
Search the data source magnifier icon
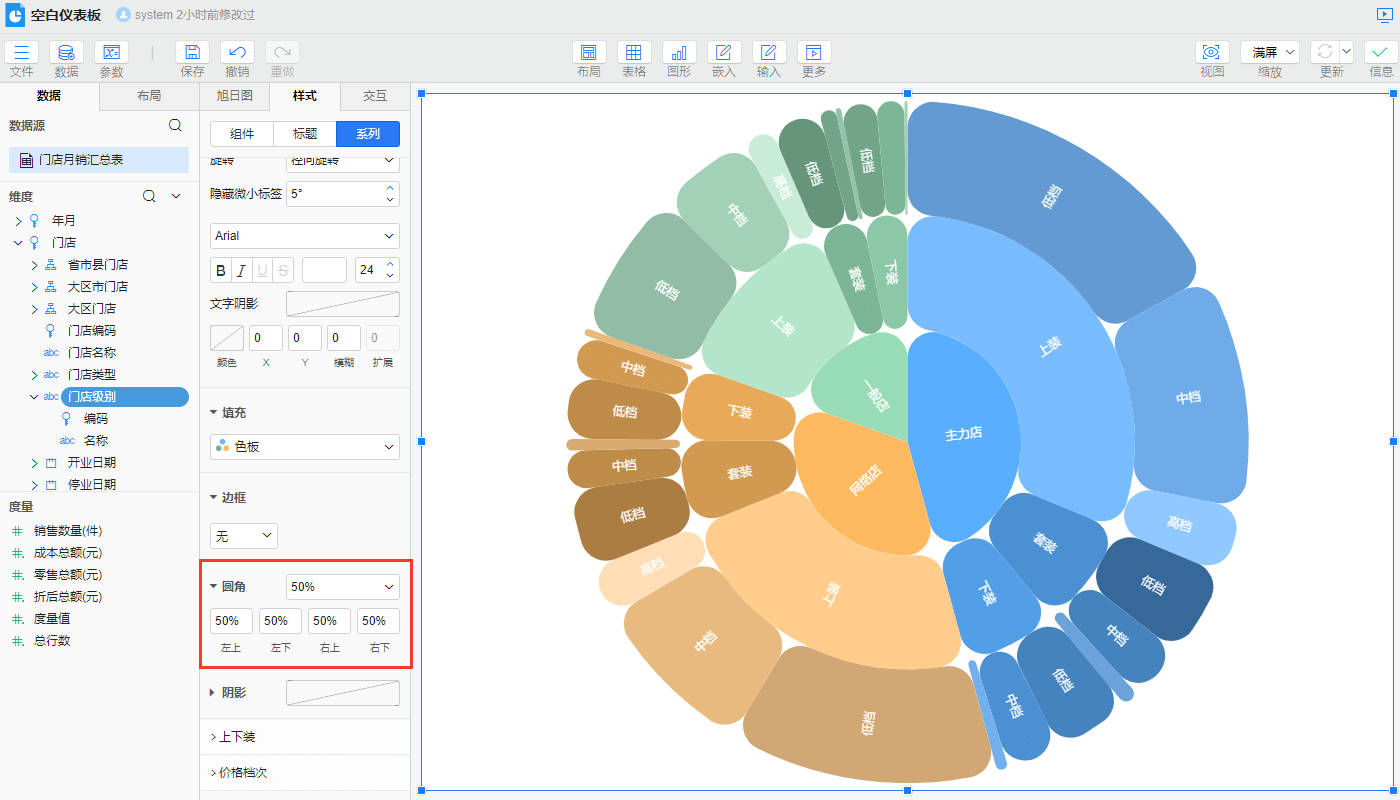click(x=175, y=125)
